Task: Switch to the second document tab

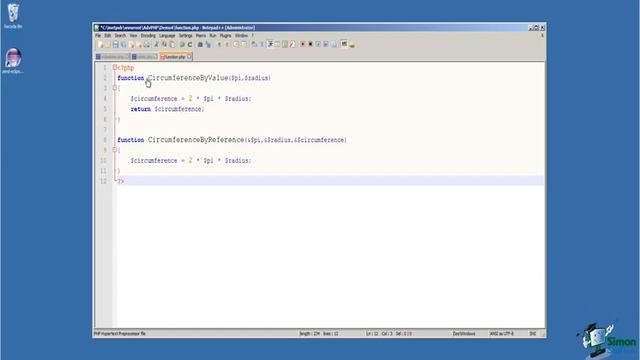Action: tap(144, 57)
